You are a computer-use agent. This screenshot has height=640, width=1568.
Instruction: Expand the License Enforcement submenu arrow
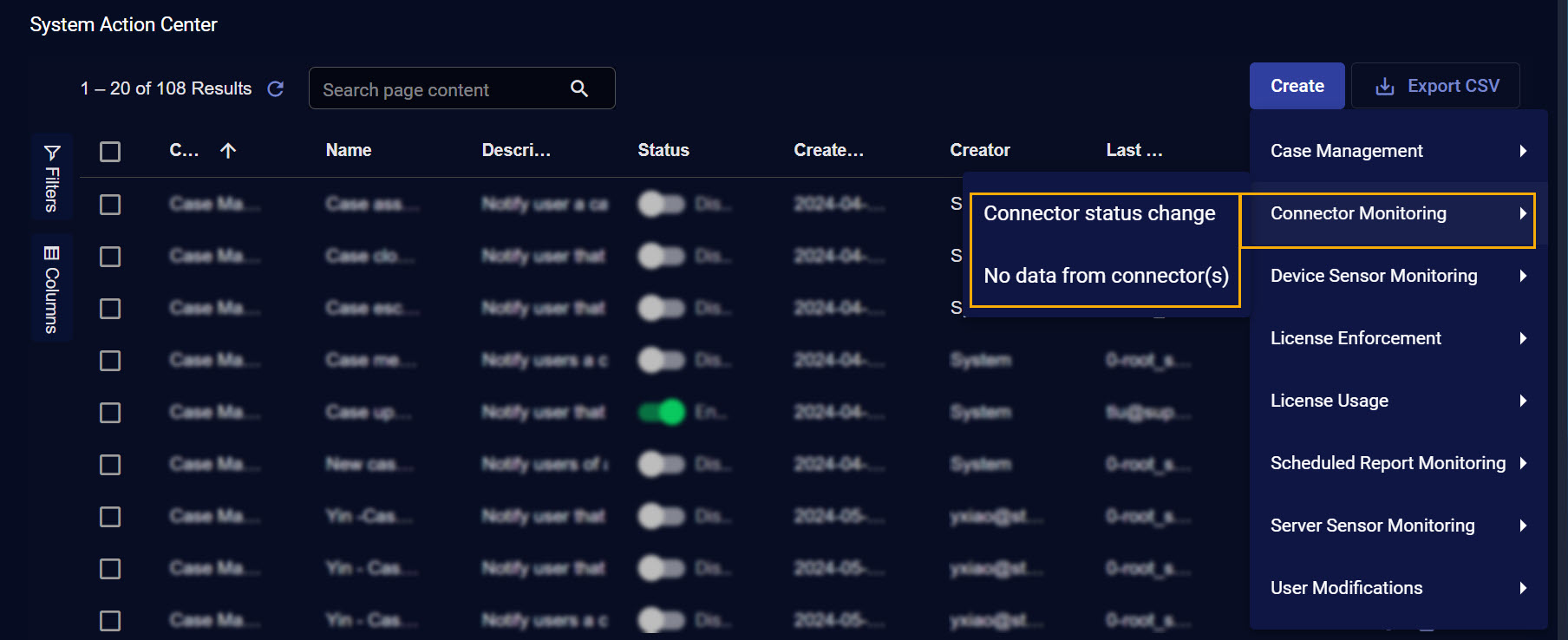tap(1523, 338)
